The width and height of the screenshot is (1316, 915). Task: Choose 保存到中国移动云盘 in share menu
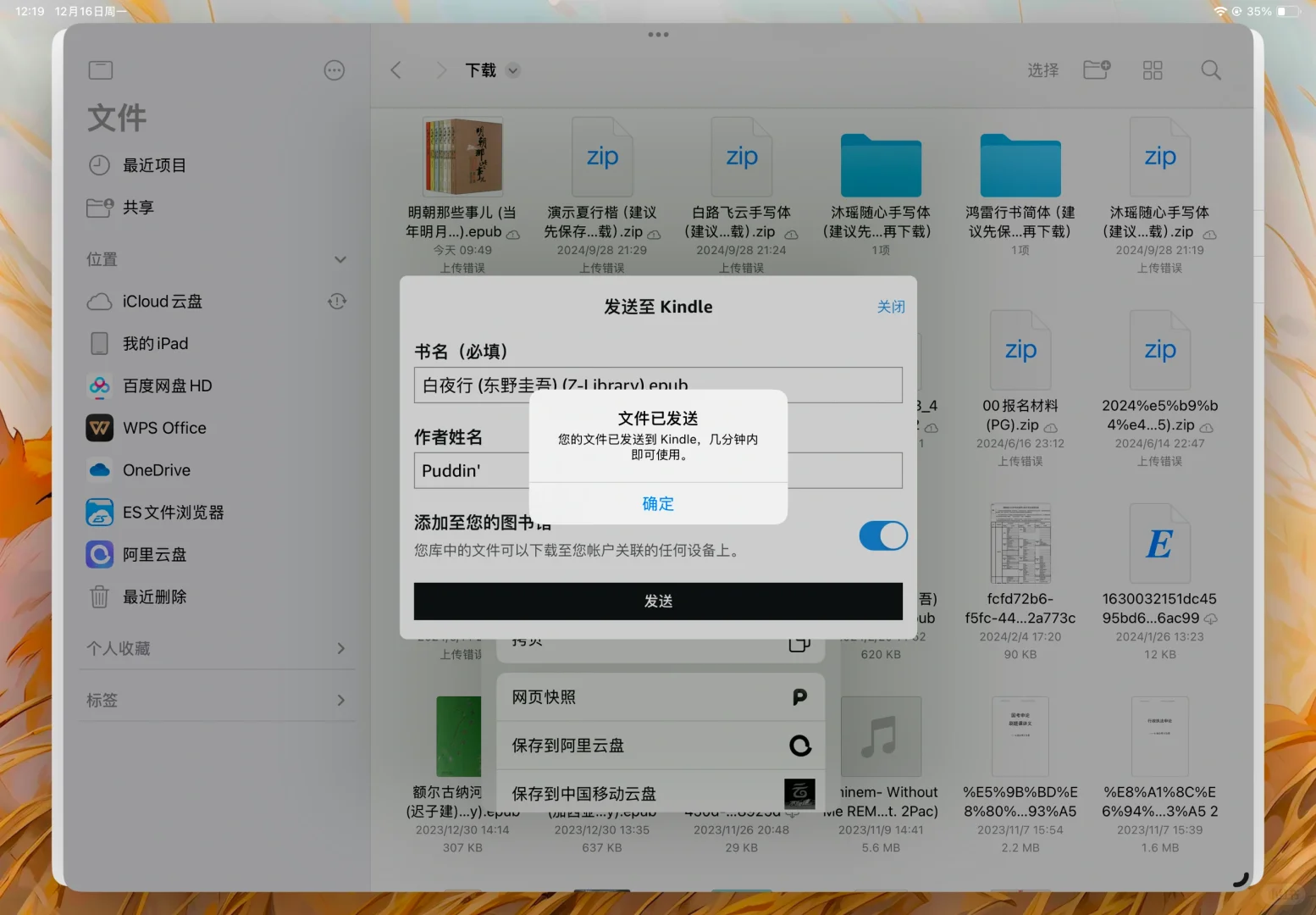point(661,794)
